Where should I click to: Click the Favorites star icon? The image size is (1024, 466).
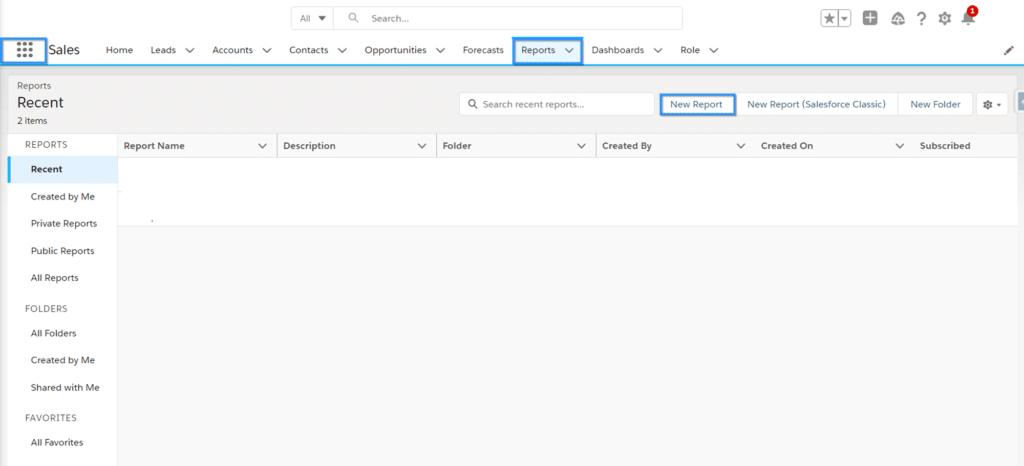[x=829, y=18]
